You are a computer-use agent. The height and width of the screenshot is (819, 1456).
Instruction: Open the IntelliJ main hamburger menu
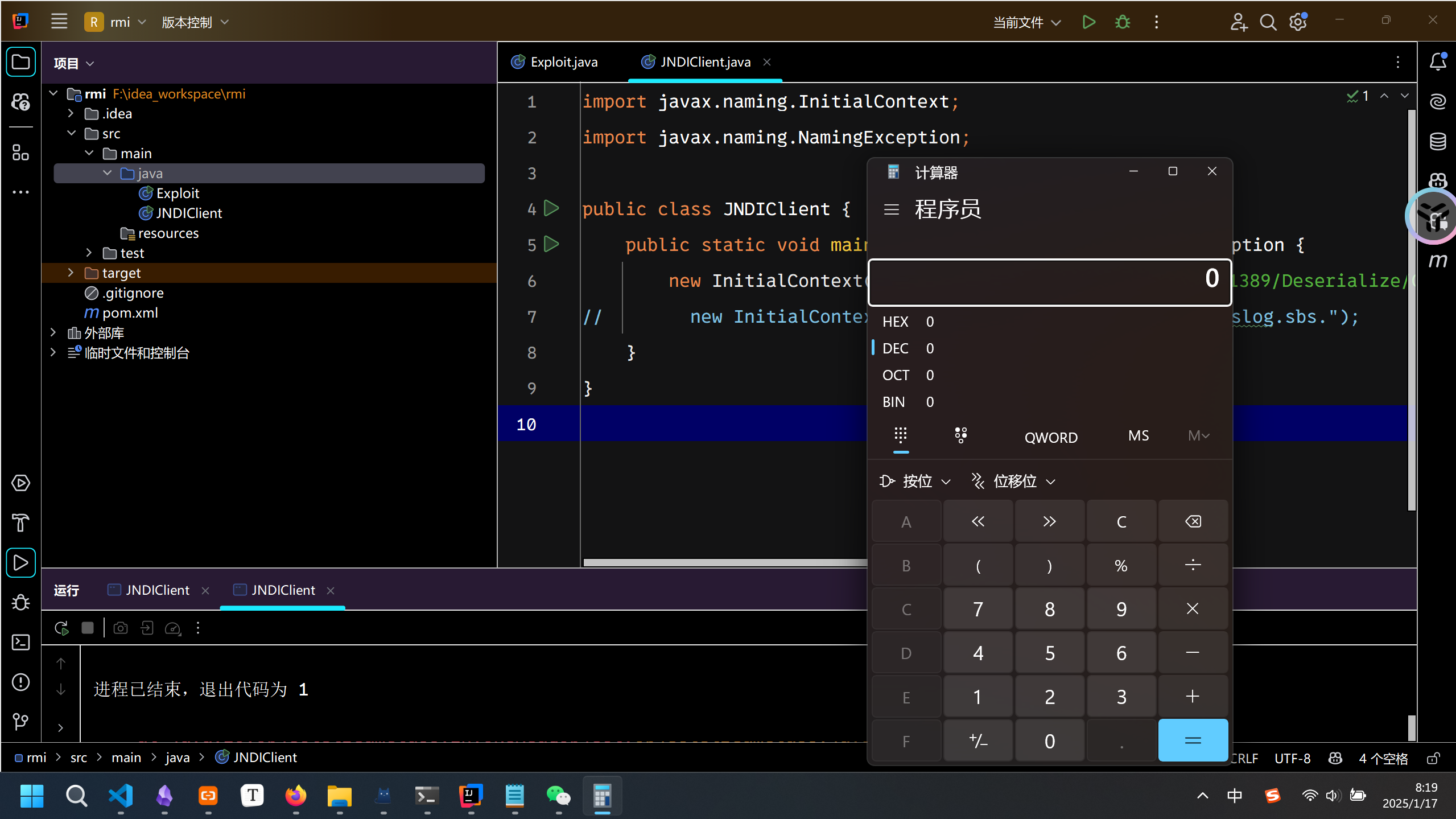point(59,22)
